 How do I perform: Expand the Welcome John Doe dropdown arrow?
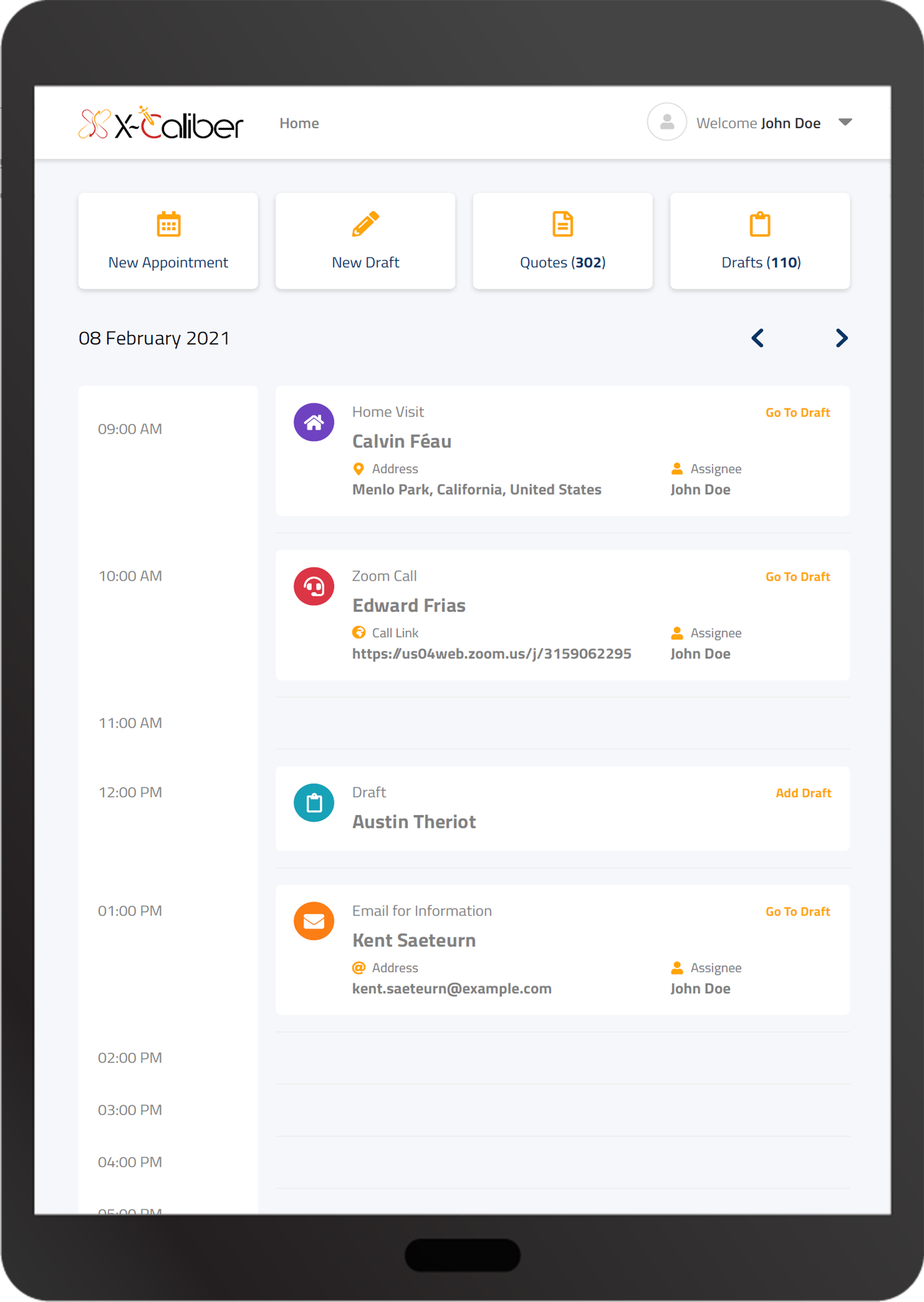click(x=845, y=122)
